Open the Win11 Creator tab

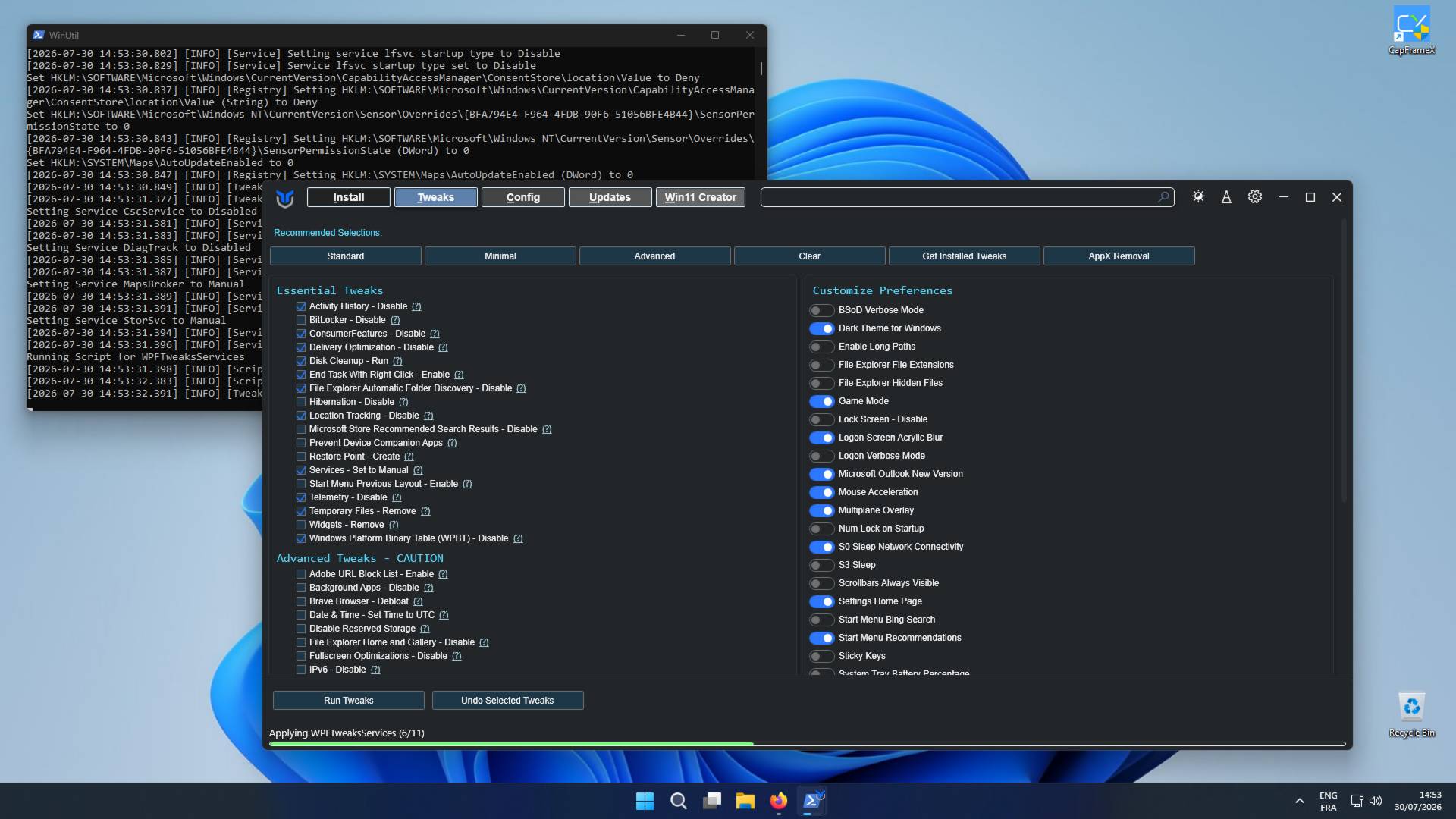tap(701, 197)
